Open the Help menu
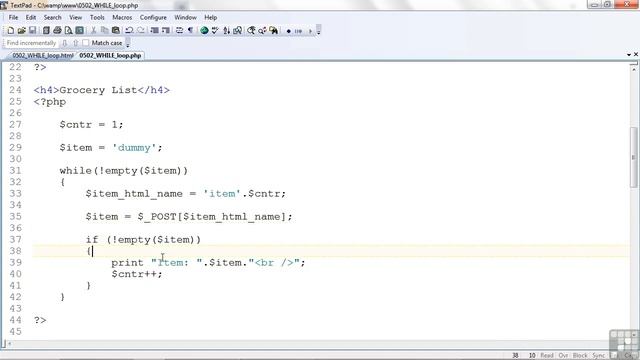The height and width of the screenshot is (360, 640). [211, 18]
